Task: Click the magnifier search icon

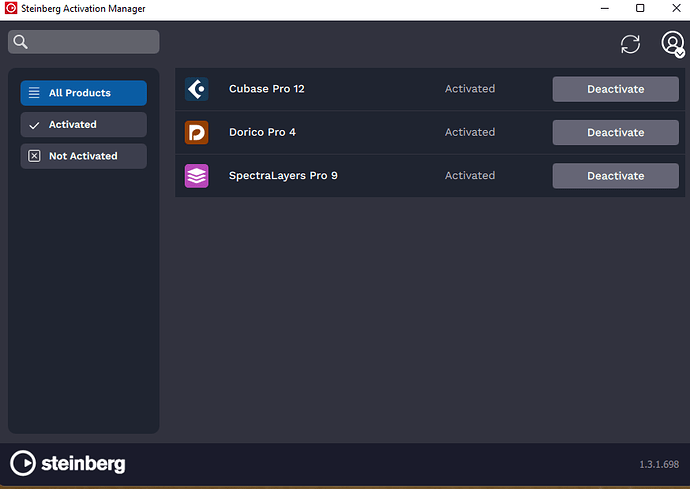Action: click(20, 42)
